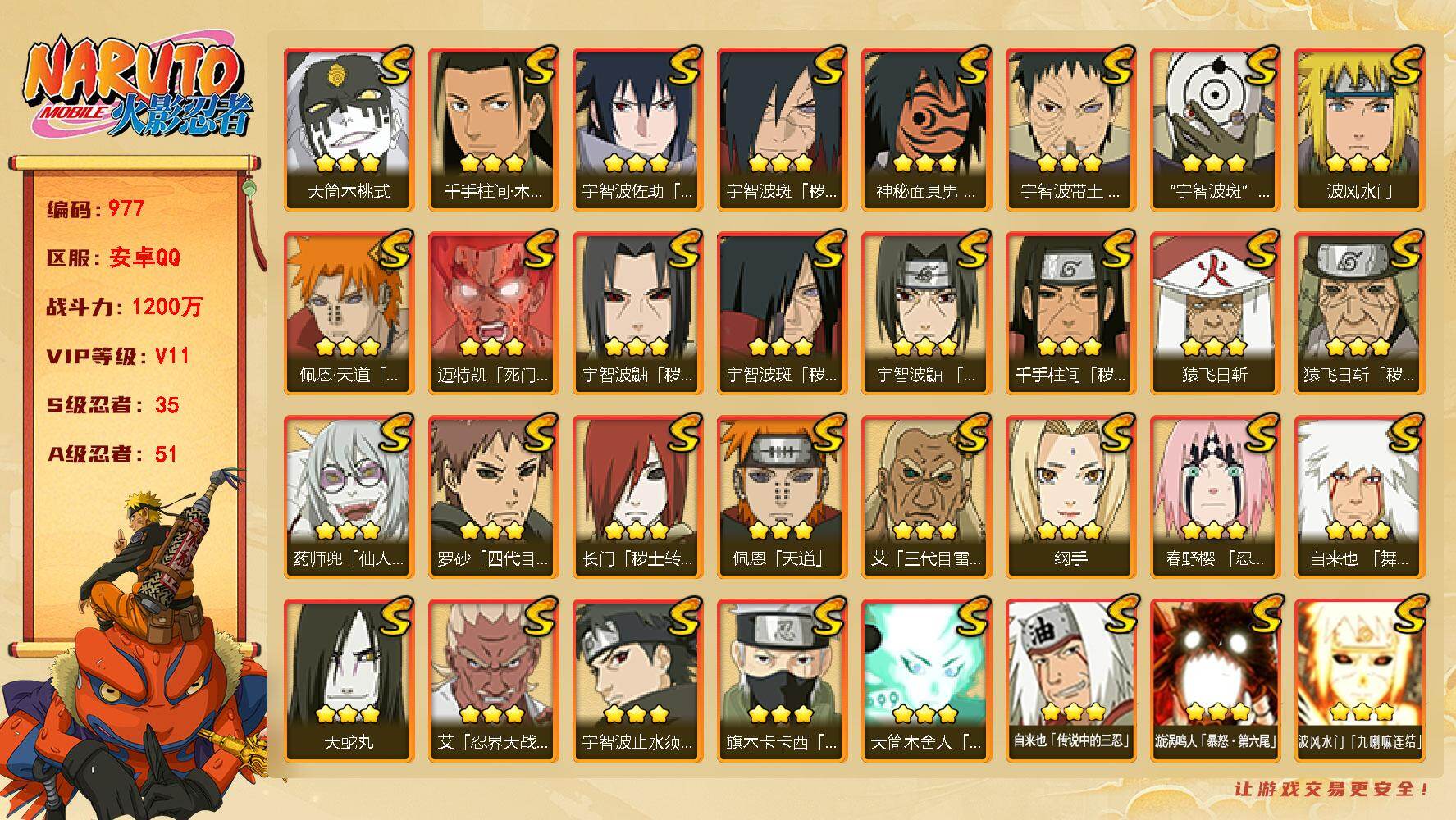Select the 迈特凯「死门」red card
This screenshot has width=1456, height=820.
(493, 313)
